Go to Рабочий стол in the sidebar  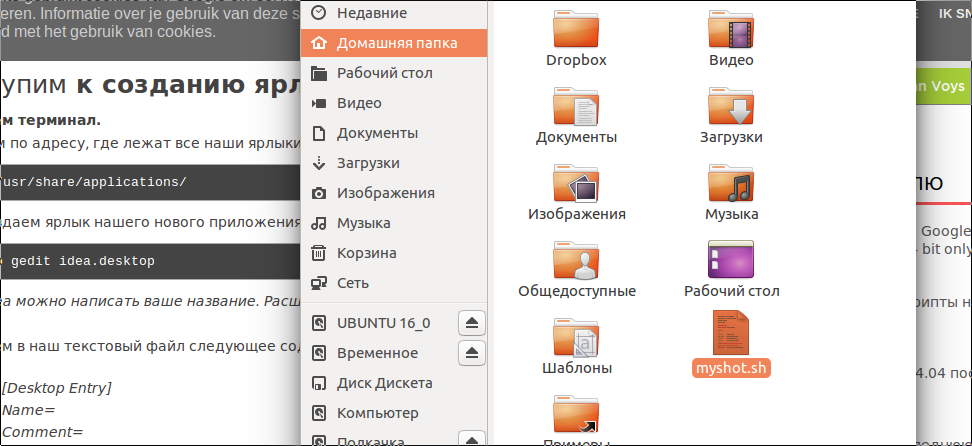(x=394, y=73)
